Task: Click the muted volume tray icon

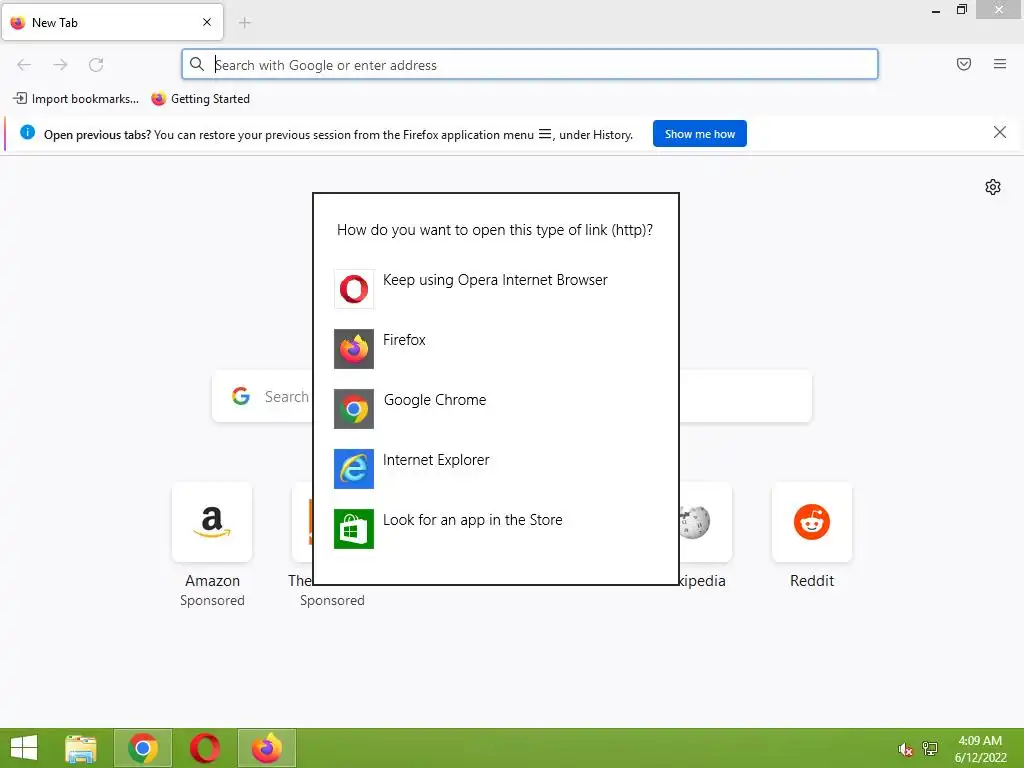Action: click(x=905, y=749)
